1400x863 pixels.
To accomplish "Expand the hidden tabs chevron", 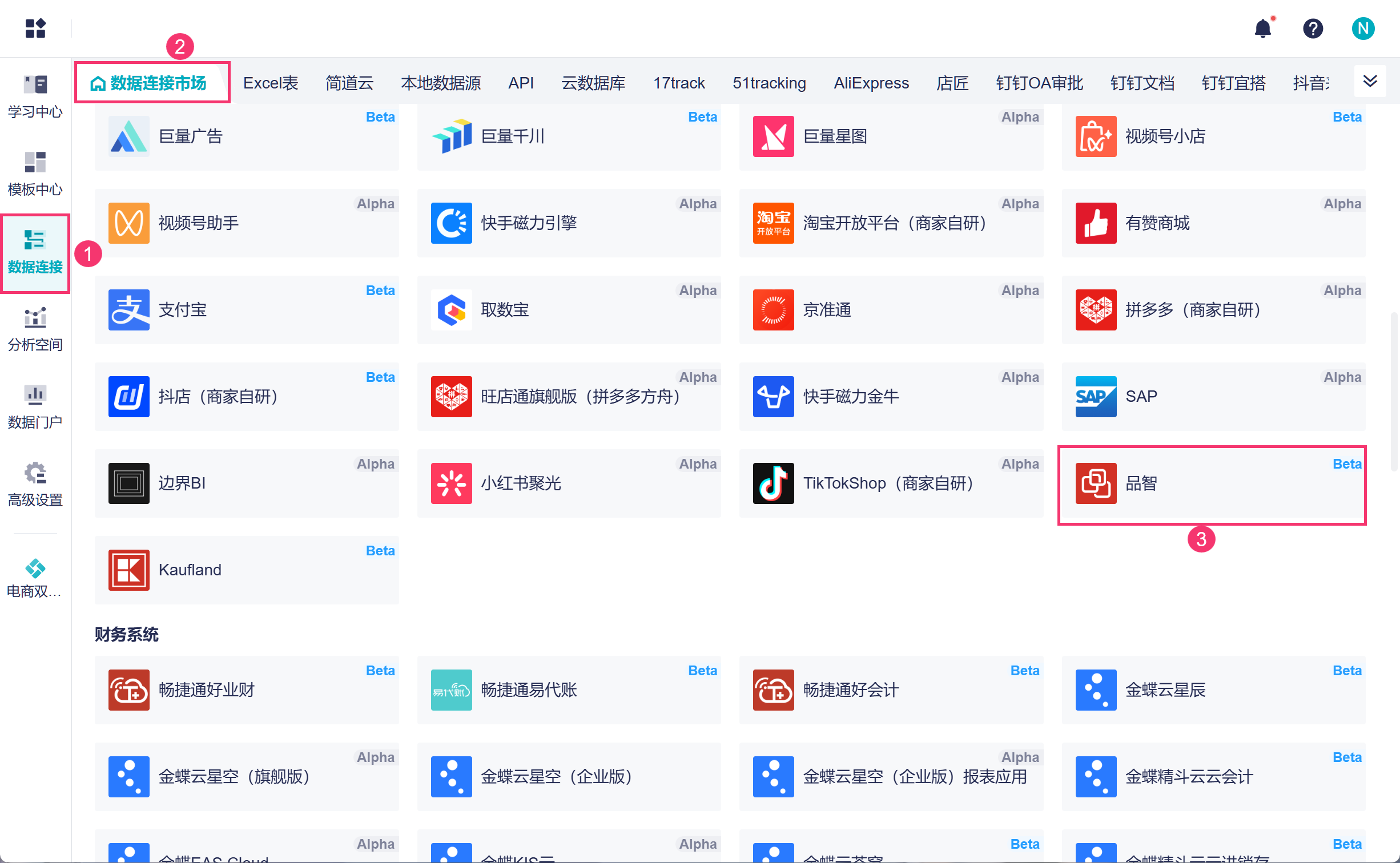I will coord(1370,81).
